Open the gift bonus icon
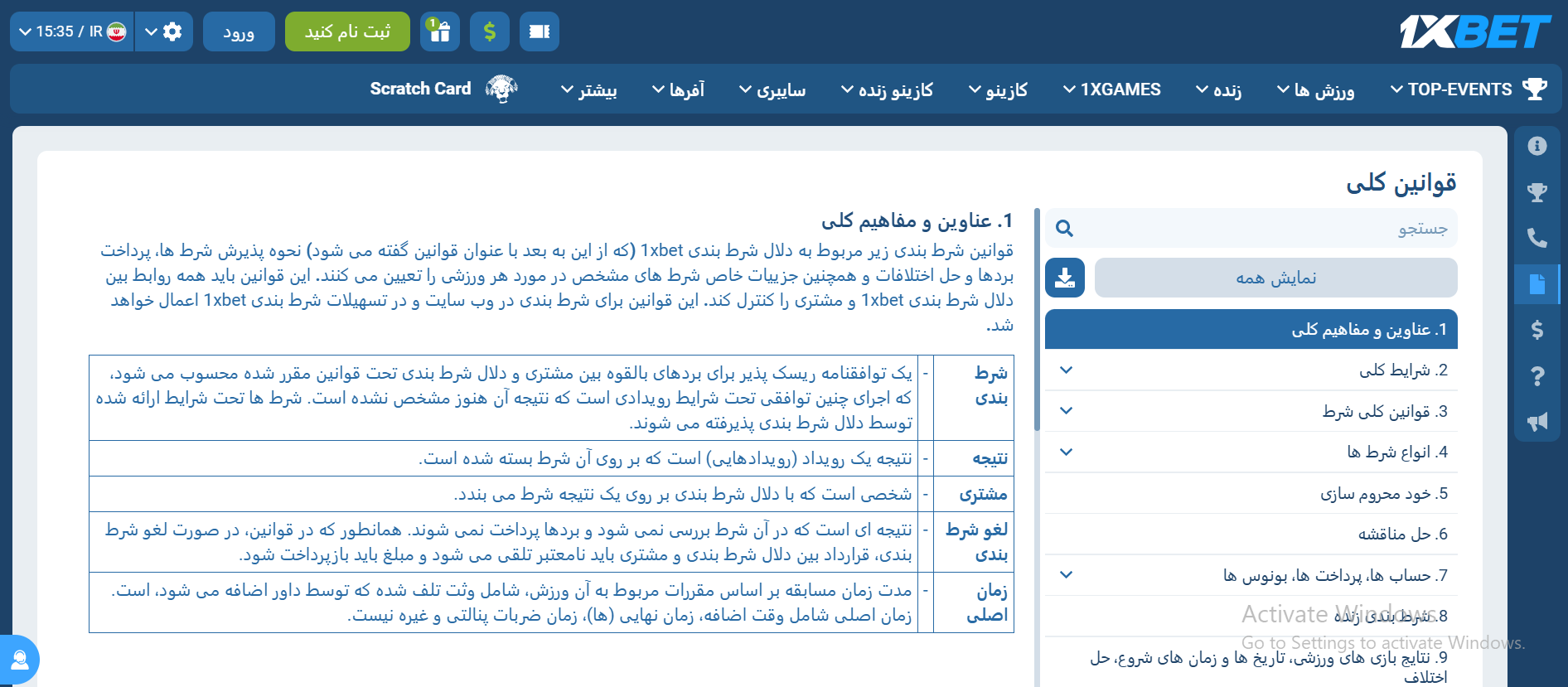1568x687 pixels. point(440,31)
